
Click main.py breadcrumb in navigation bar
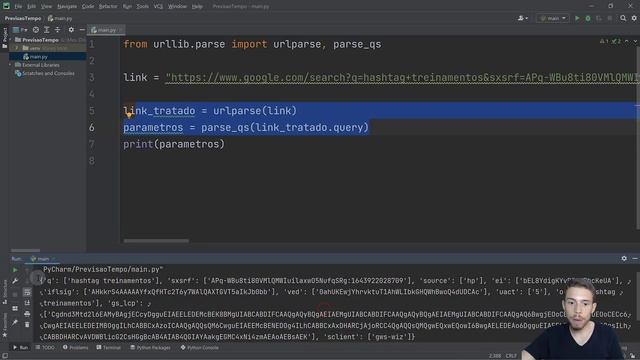pos(60,18)
